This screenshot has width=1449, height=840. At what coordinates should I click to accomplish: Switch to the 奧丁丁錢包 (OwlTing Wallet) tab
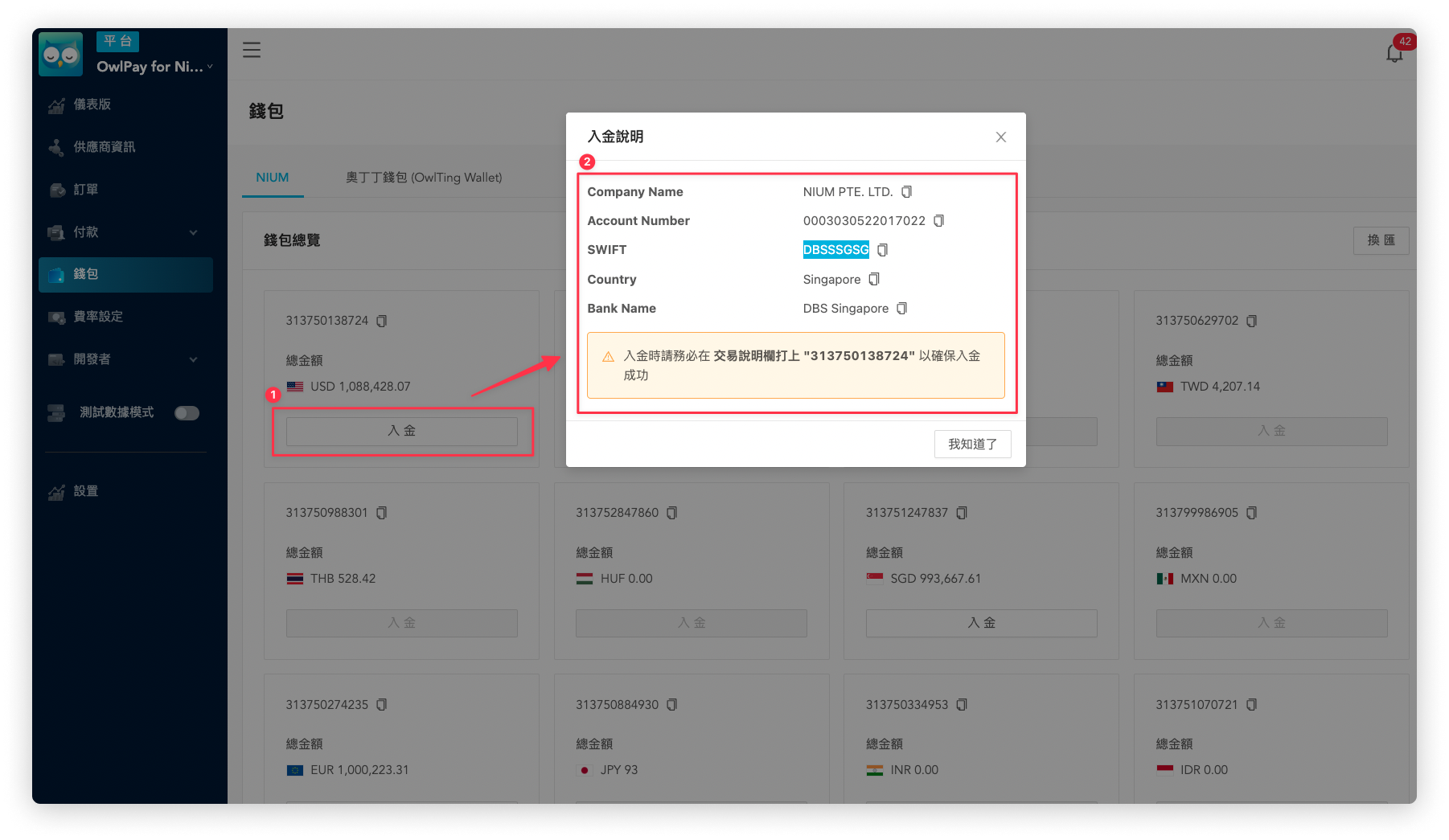click(424, 178)
